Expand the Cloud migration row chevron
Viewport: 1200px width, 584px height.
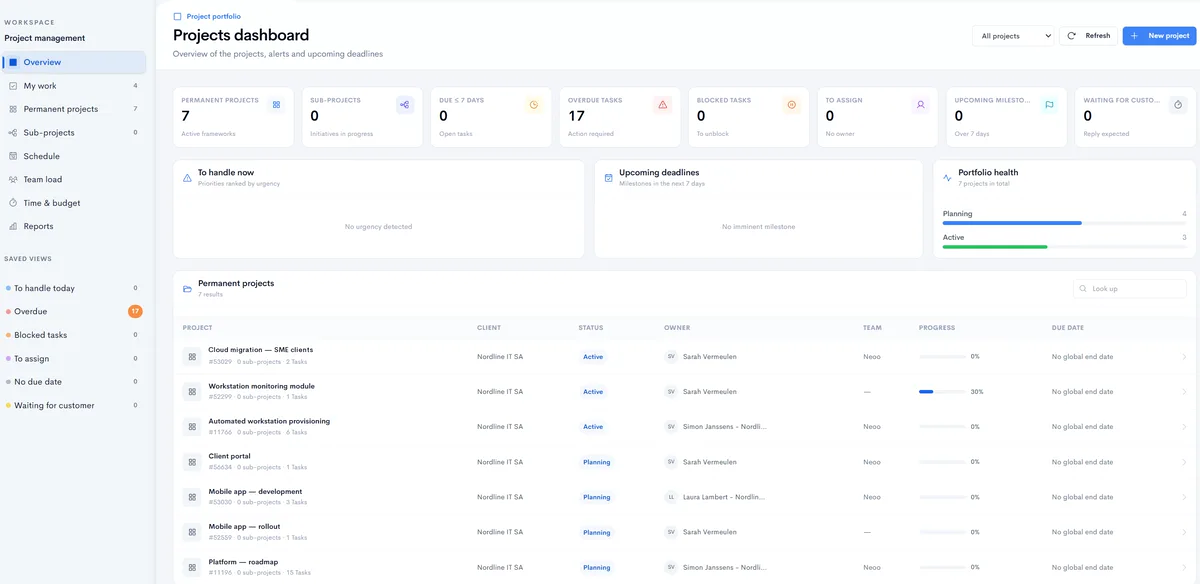point(1184,357)
